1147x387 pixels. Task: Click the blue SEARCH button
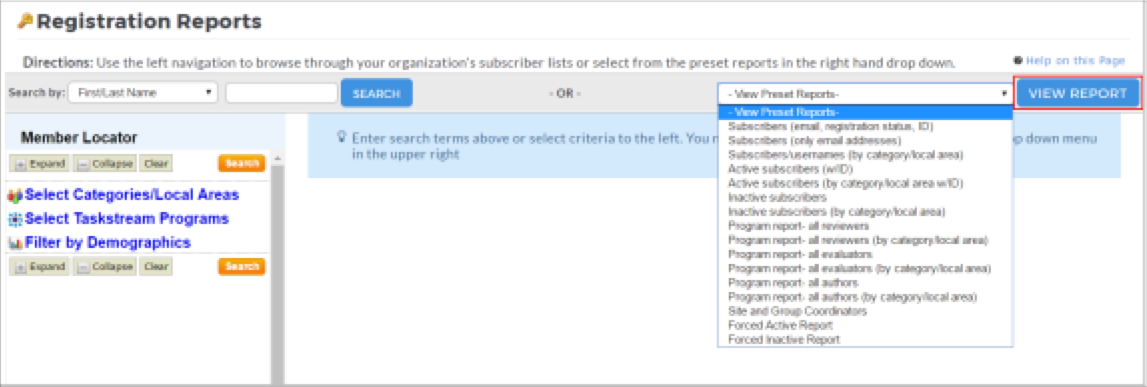click(377, 94)
